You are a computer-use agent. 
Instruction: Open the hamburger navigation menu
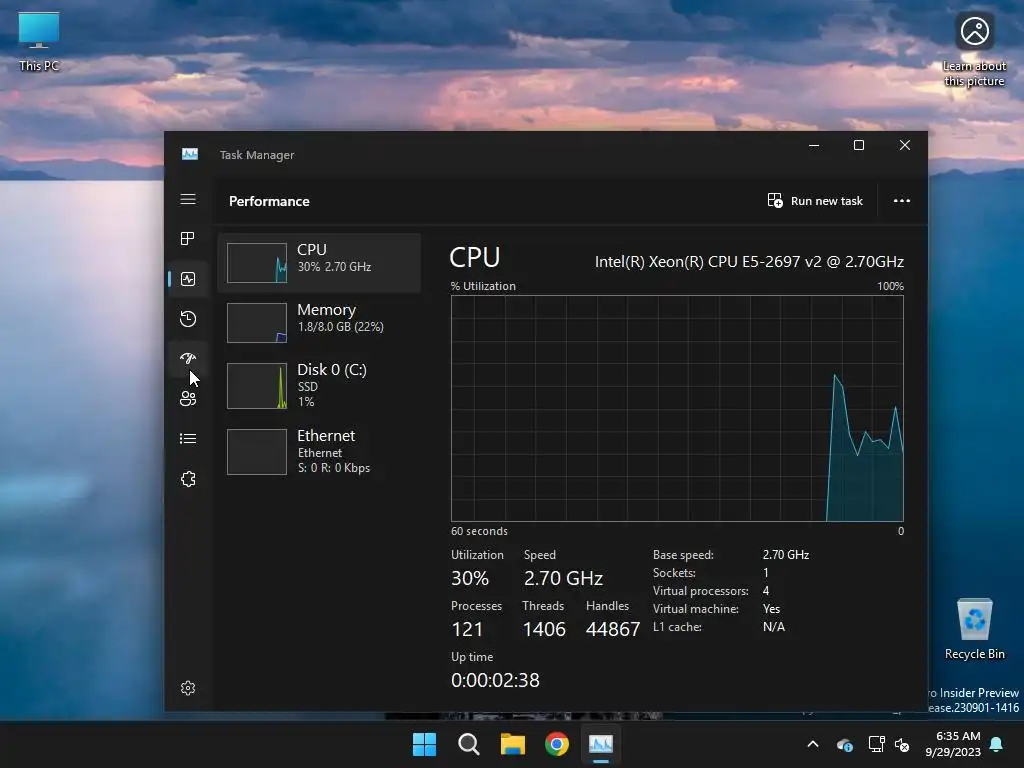click(x=188, y=199)
